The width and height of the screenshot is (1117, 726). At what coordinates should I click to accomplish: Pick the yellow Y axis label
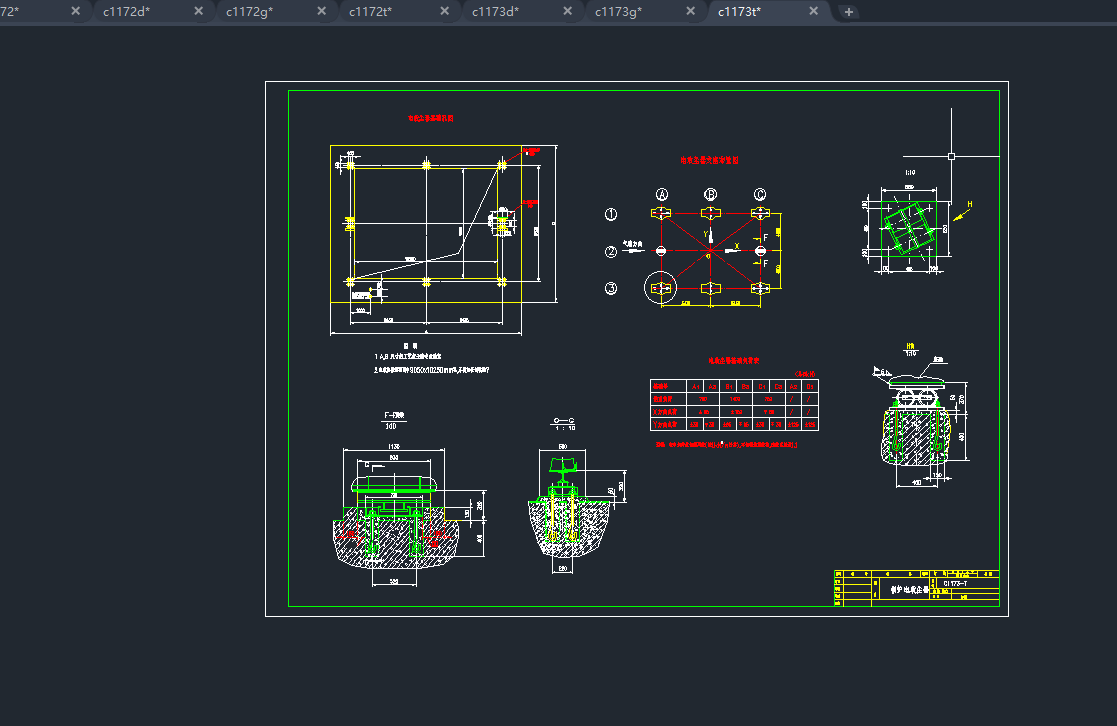tap(705, 234)
